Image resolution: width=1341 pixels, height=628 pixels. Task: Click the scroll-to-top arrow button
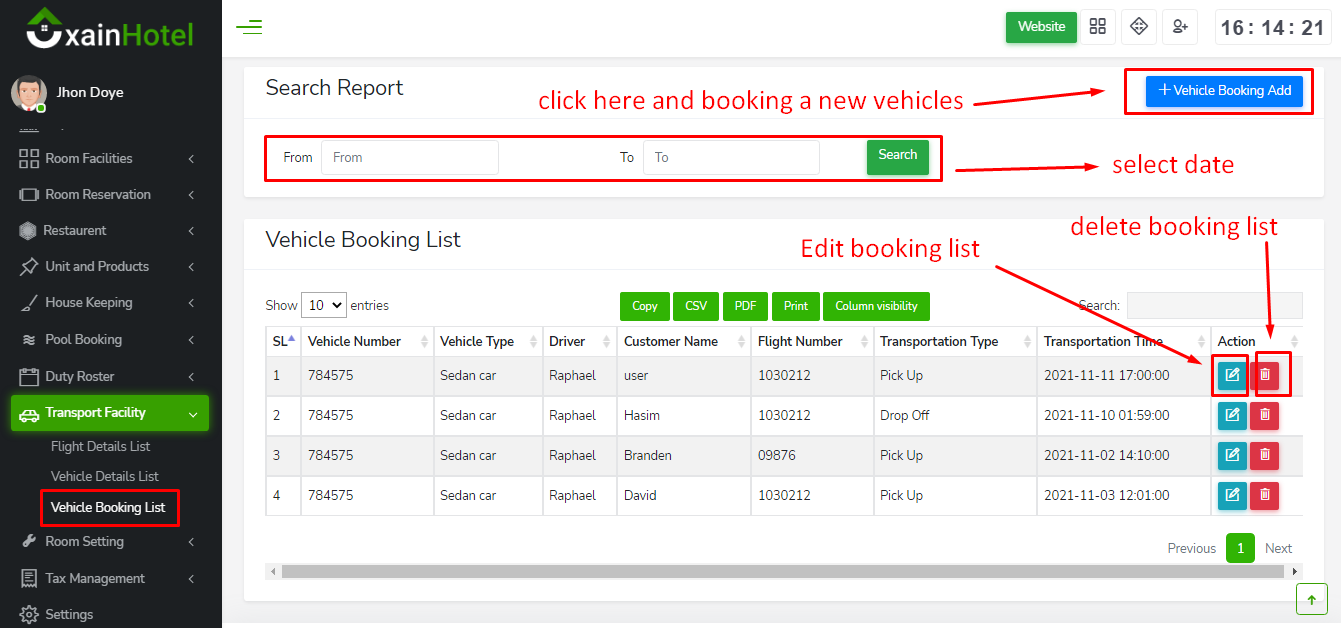[1311, 598]
